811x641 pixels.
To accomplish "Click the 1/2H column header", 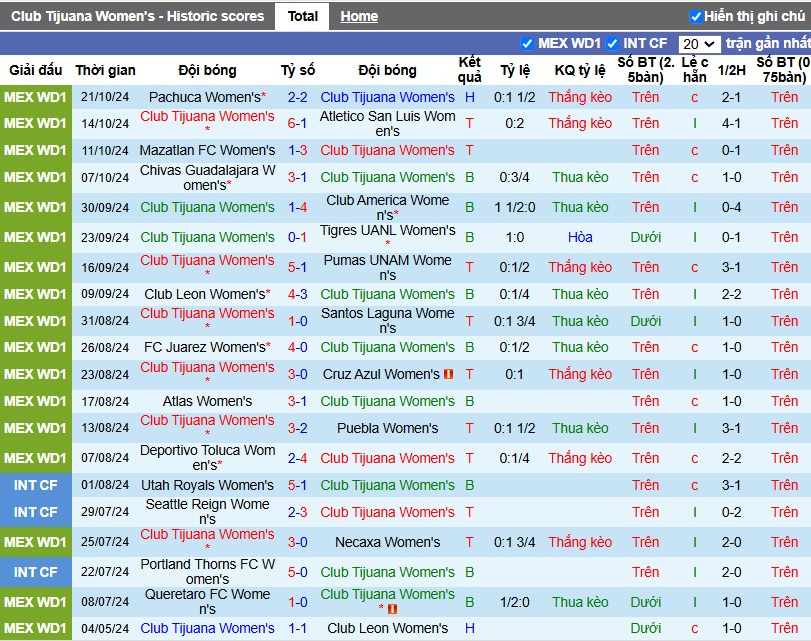I will click(731, 70).
